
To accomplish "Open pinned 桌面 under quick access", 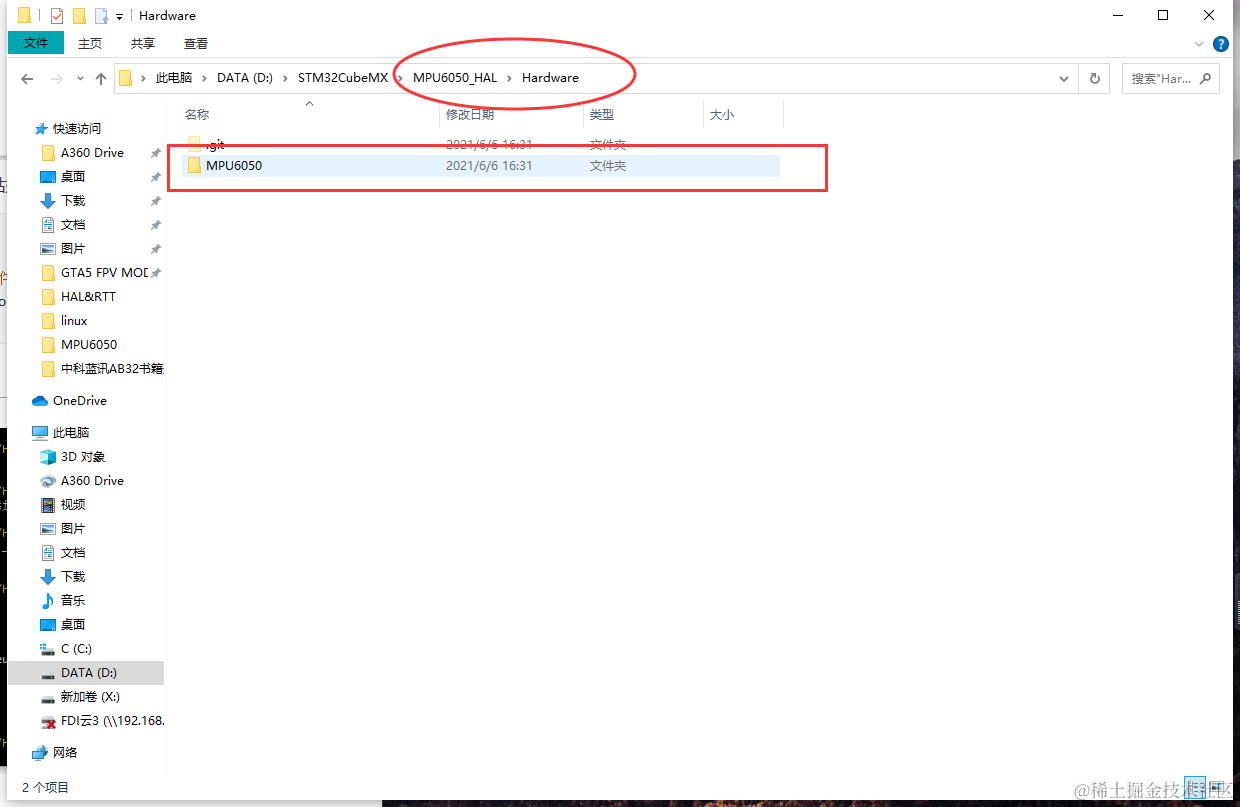I will tap(72, 177).
